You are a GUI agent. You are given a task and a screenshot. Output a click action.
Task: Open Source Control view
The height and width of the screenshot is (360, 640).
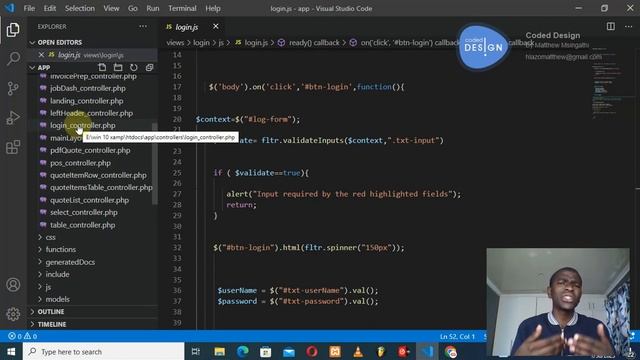pyautogui.click(x=13, y=88)
